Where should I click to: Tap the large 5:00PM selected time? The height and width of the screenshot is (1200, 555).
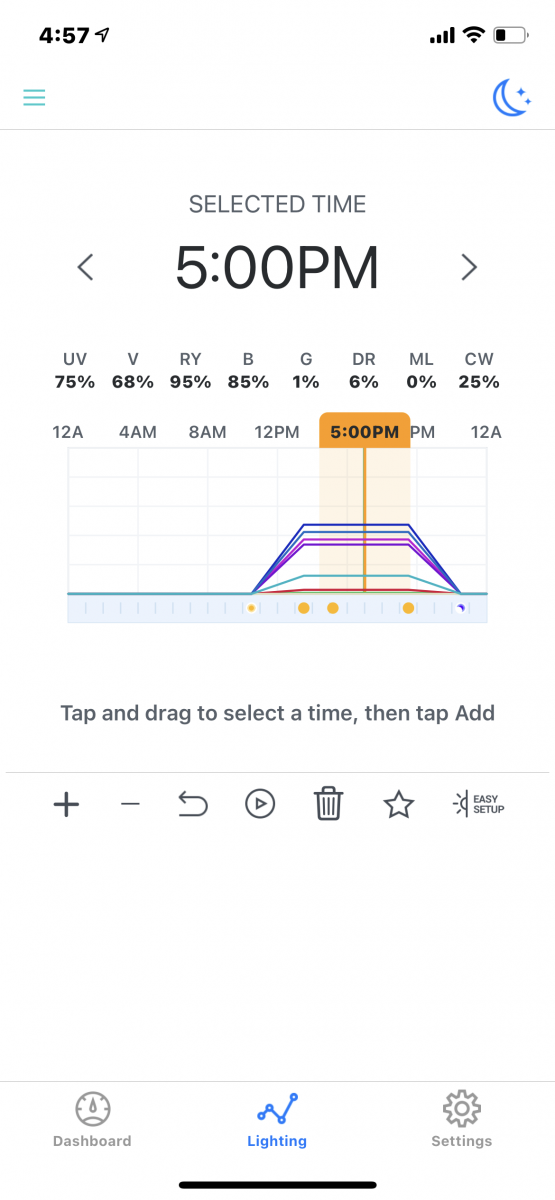tap(277, 267)
